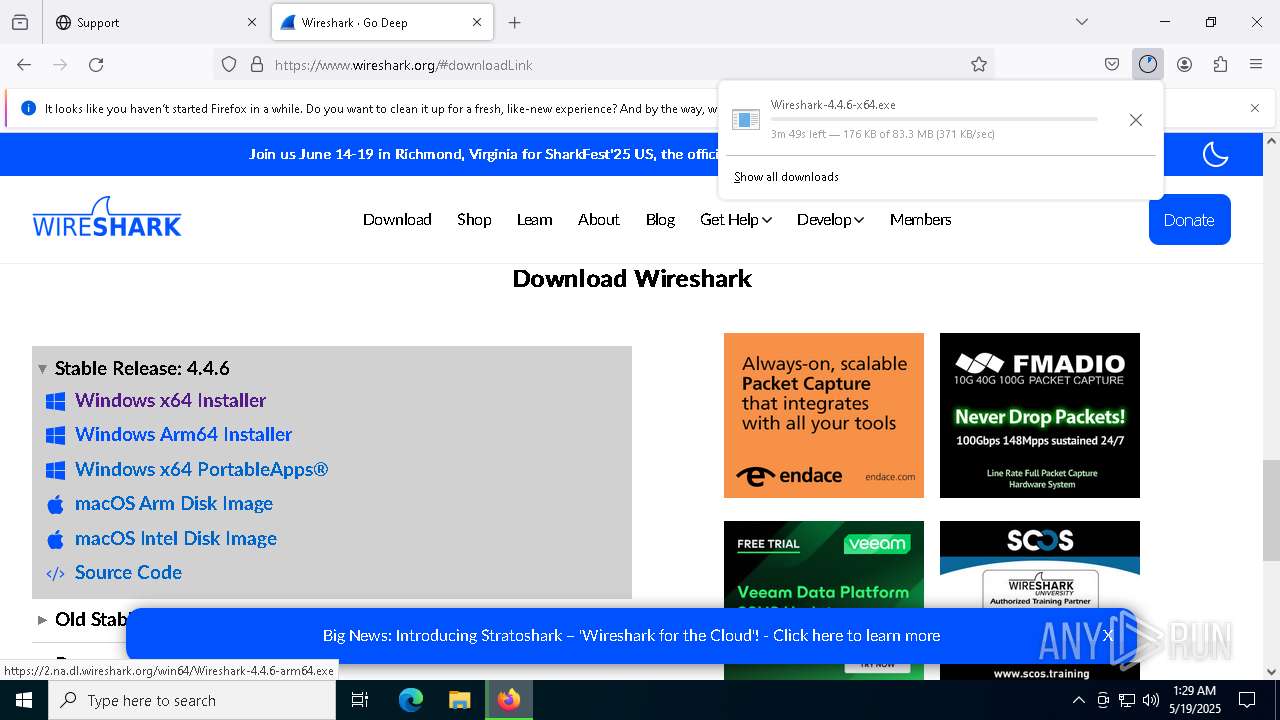Download Windows x64 PortableApps
This screenshot has width=1280, height=720.
[x=201, y=469]
